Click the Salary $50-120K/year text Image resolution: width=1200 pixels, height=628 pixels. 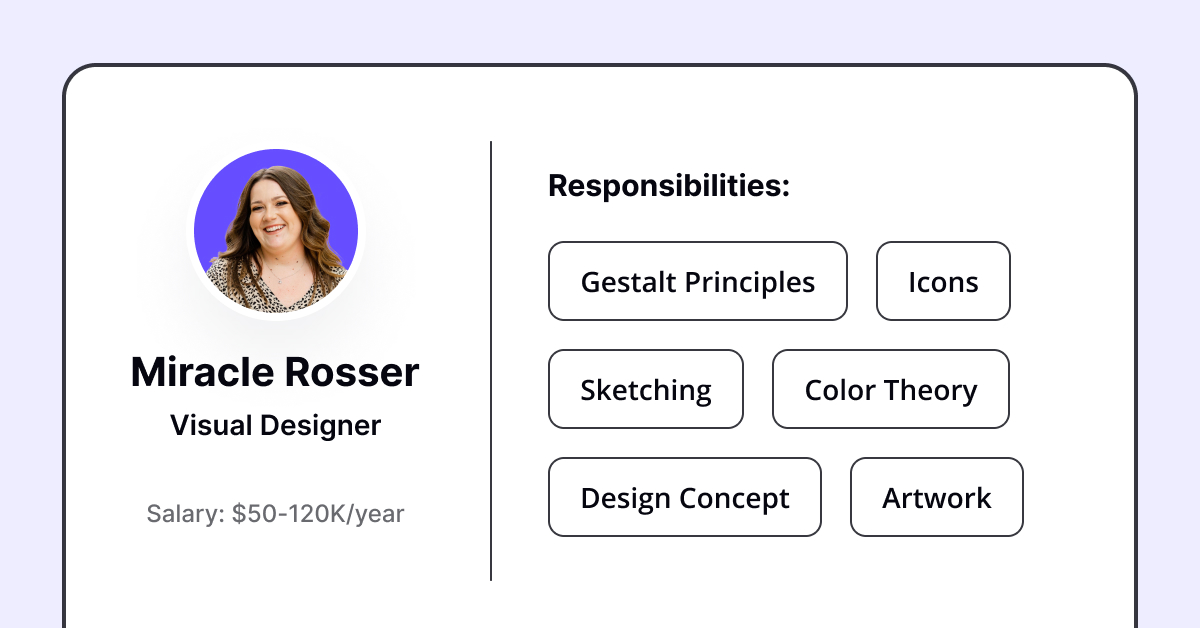[276, 514]
